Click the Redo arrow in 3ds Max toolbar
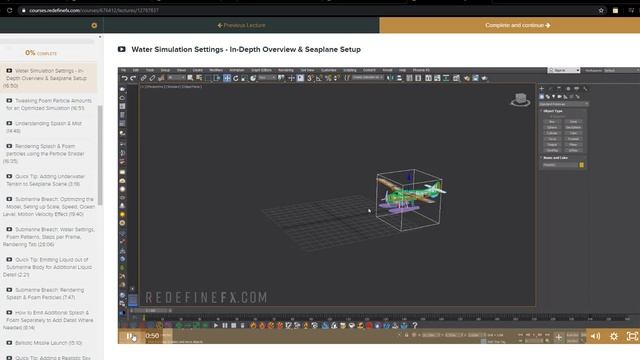Screen dimensions: 640x360 tap(133, 78)
